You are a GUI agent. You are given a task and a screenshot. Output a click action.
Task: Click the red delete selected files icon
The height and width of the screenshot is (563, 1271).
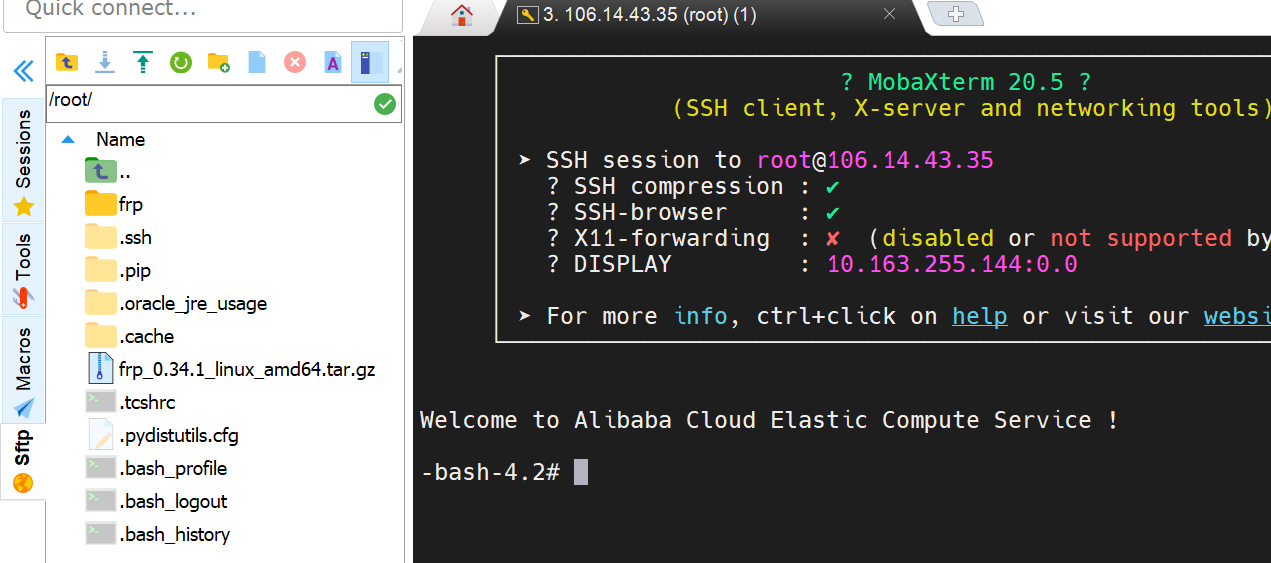(x=295, y=62)
